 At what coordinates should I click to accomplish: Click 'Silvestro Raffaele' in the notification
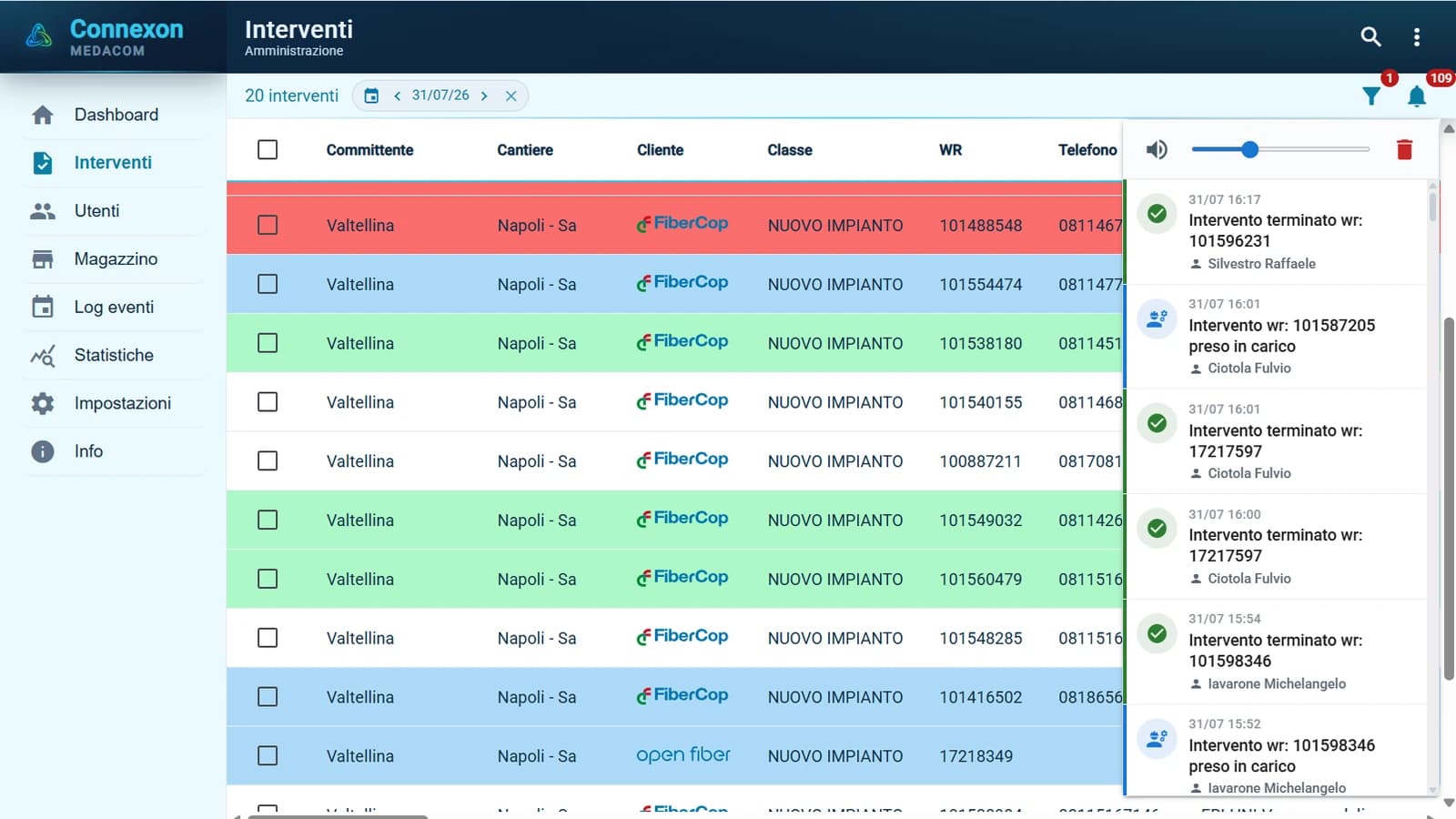tap(1261, 264)
